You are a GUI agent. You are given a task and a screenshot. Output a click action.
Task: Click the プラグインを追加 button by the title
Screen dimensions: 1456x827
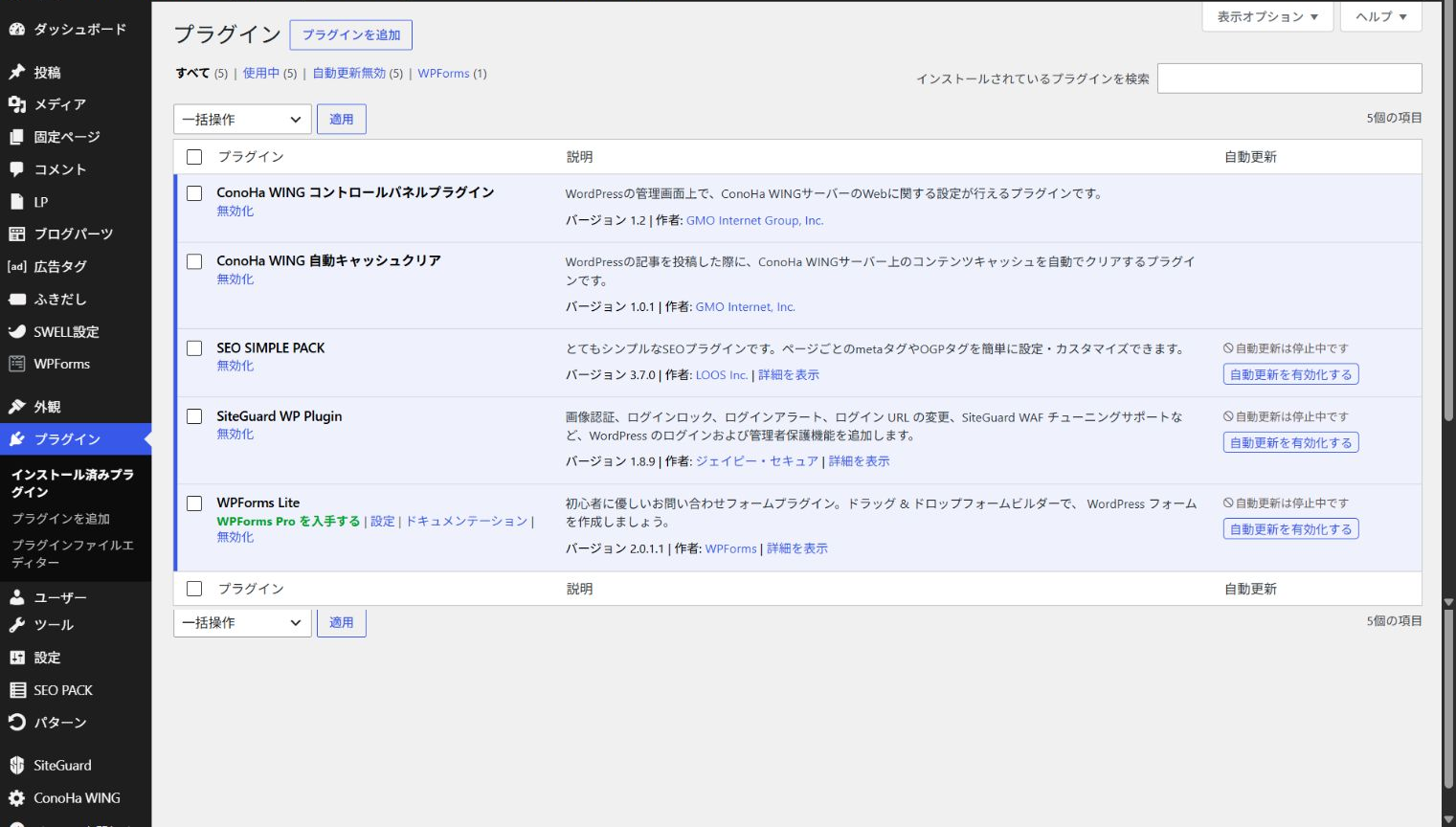(351, 34)
